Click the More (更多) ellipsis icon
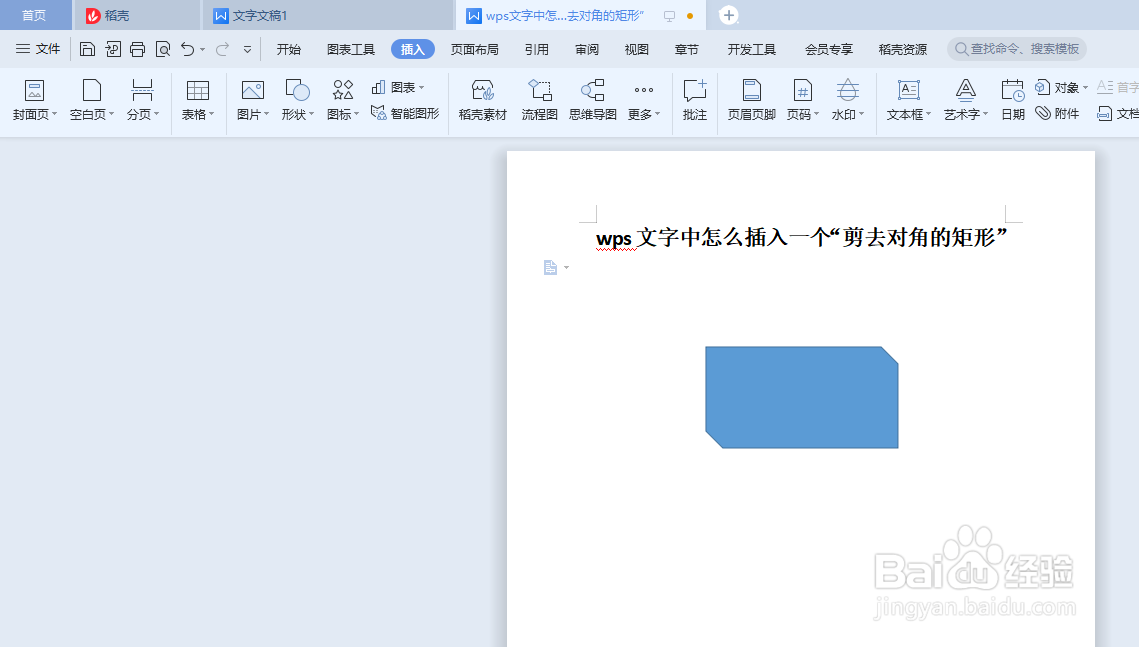 tap(644, 91)
